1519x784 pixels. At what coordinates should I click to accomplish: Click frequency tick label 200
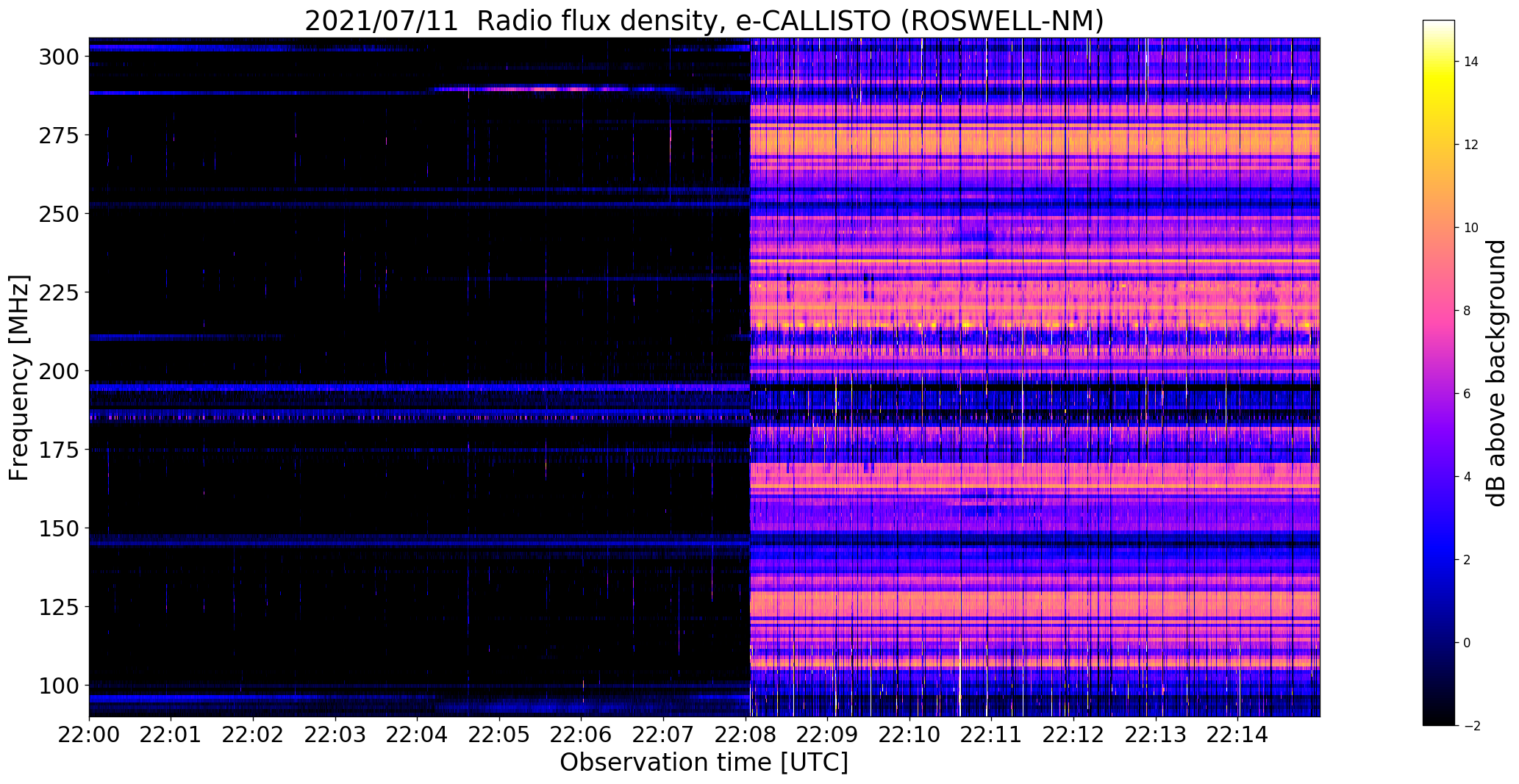pos(58,371)
